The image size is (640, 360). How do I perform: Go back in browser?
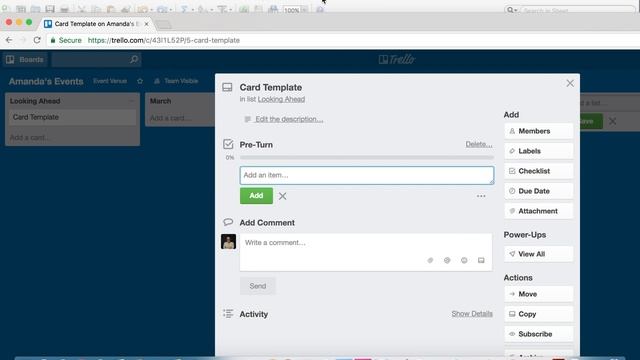pyautogui.click(x=9, y=40)
